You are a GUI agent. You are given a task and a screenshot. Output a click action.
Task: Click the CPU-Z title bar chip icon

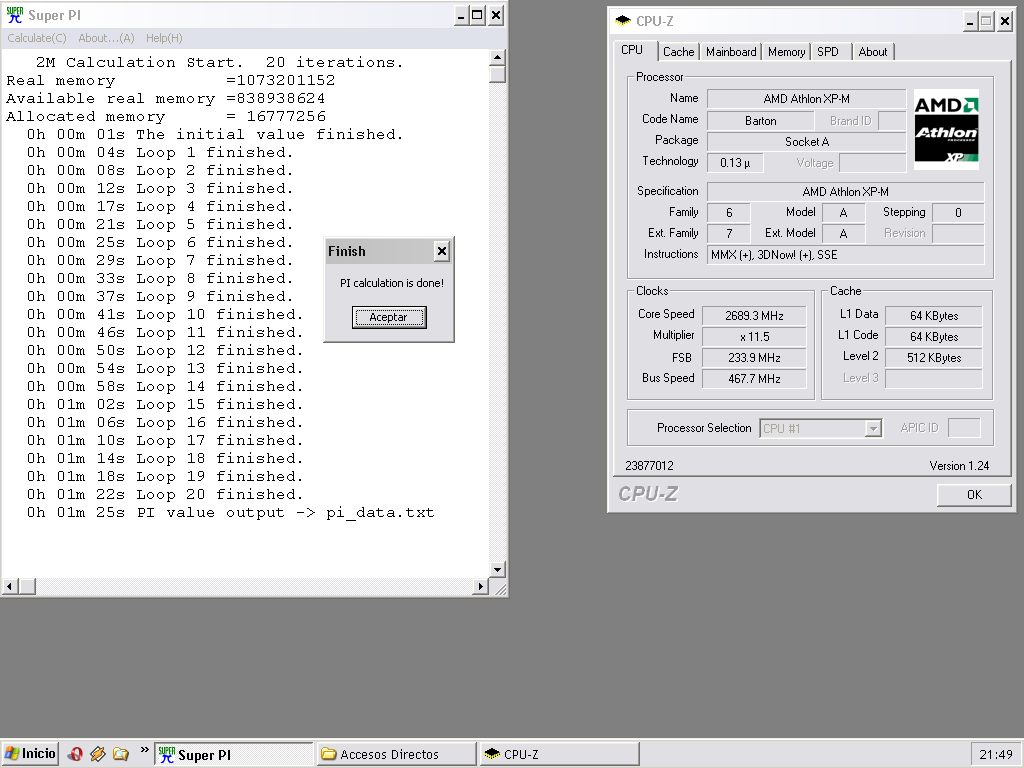623,20
